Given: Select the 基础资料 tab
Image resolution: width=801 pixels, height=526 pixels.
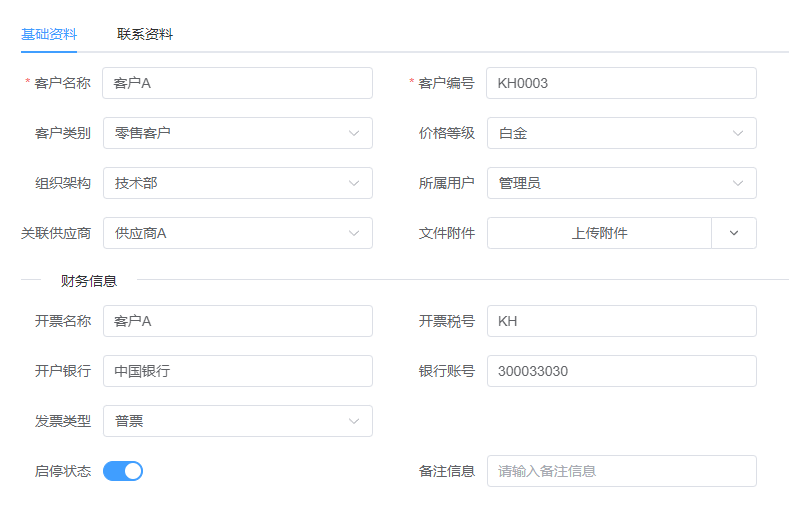Looking at the screenshot, I should point(49,34).
